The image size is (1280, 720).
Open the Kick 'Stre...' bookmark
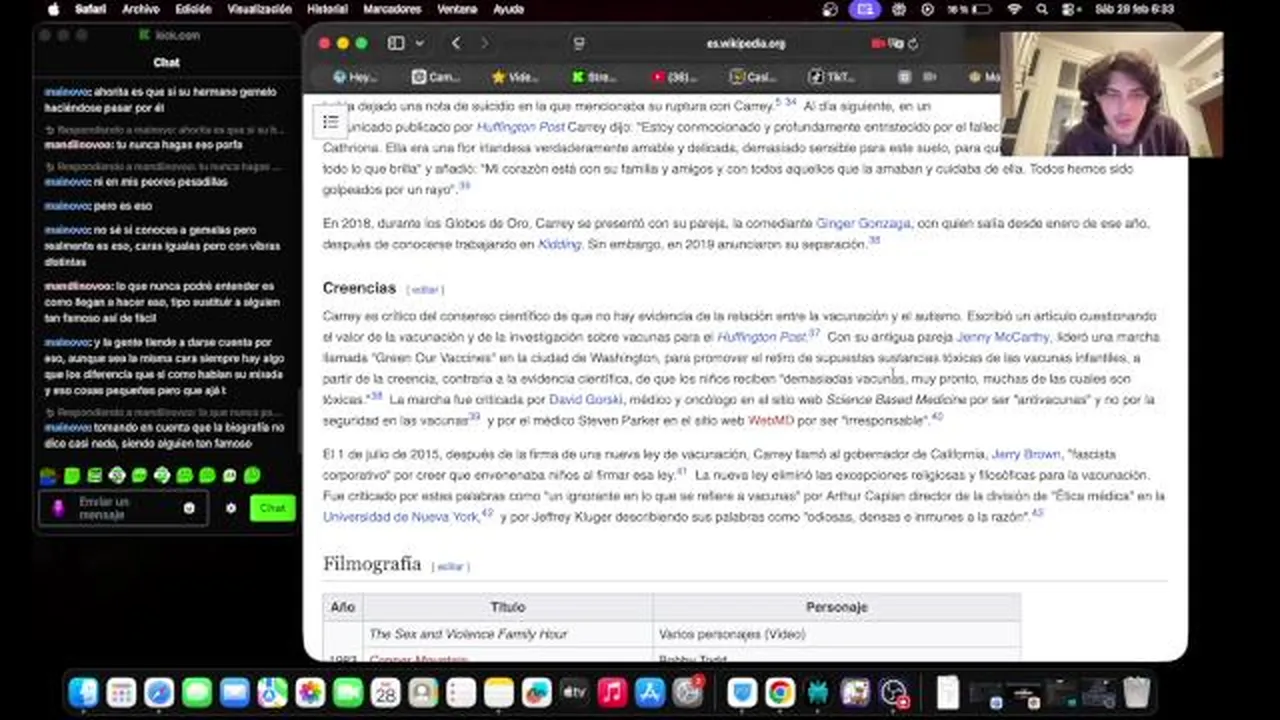tap(595, 76)
